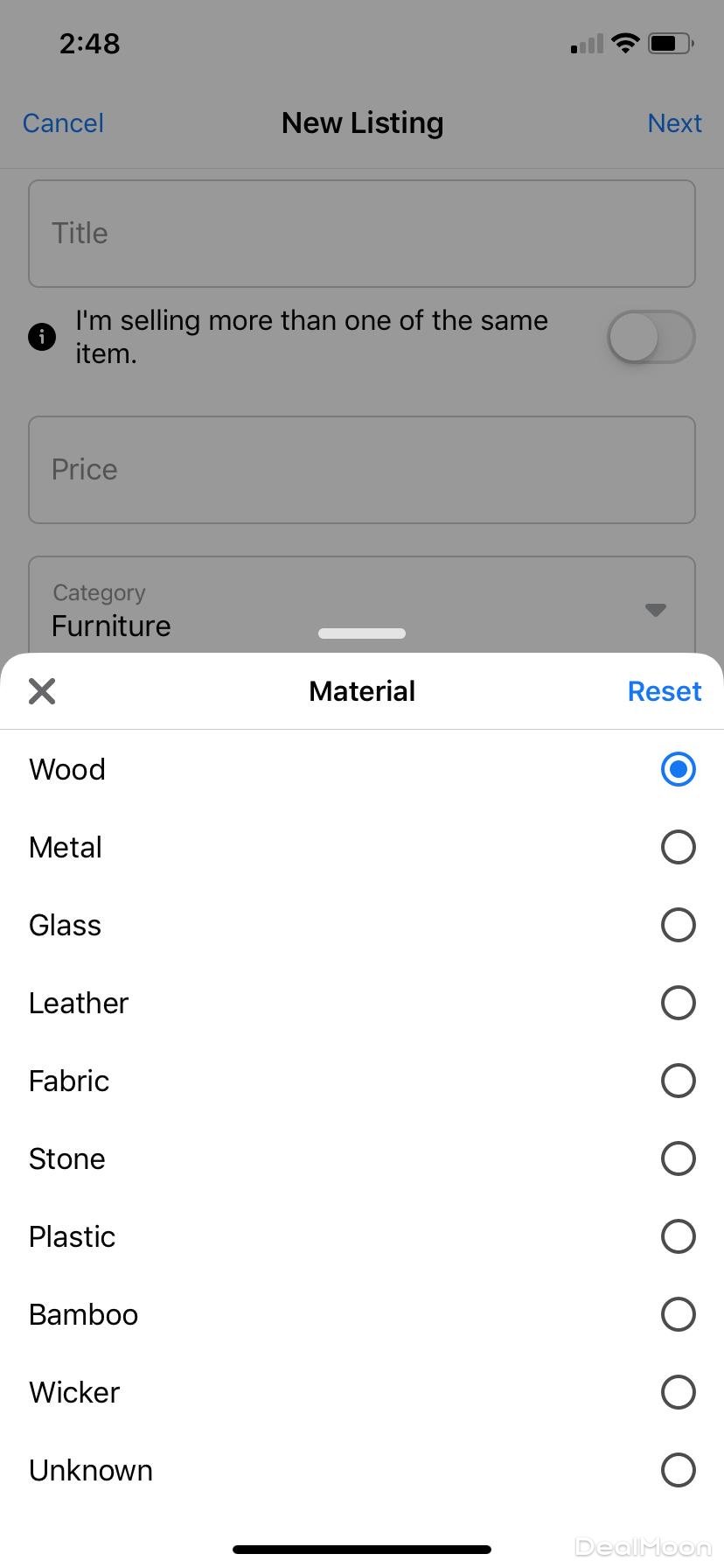Choose the Fabric material option
Viewport: 724px width, 1568px height.
coord(678,1081)
